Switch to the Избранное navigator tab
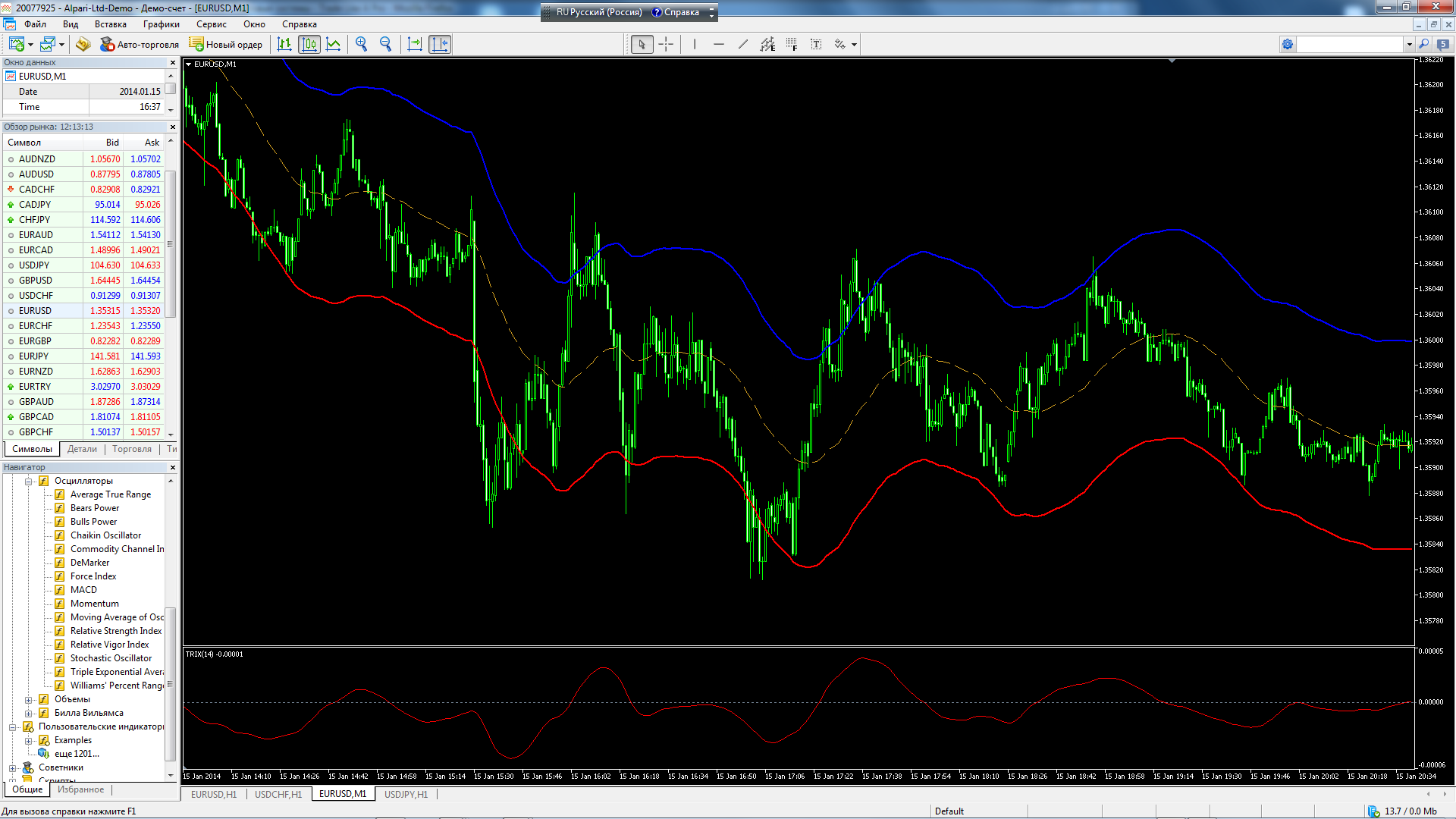This screenshot has height=819, width=1456. 81,789
